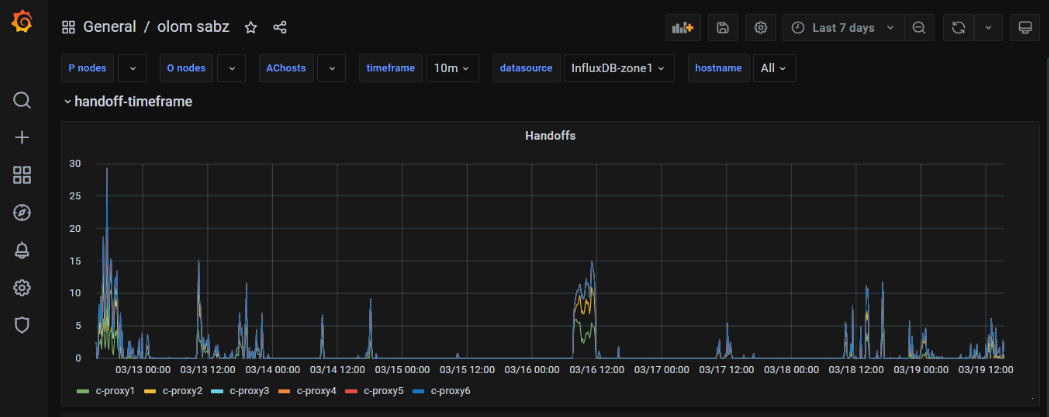Save the dashboard with disk icon

[723, 27]
